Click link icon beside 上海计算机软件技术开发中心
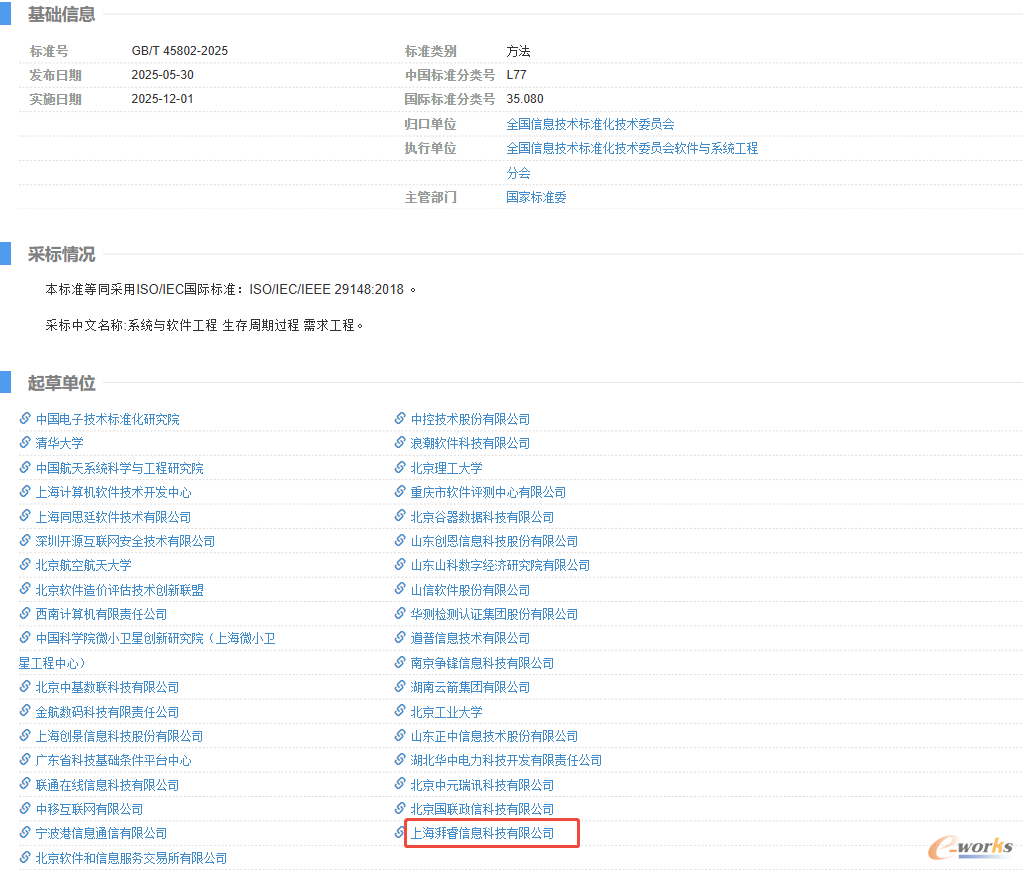The image size is (1023, 870). click(25, 491)
